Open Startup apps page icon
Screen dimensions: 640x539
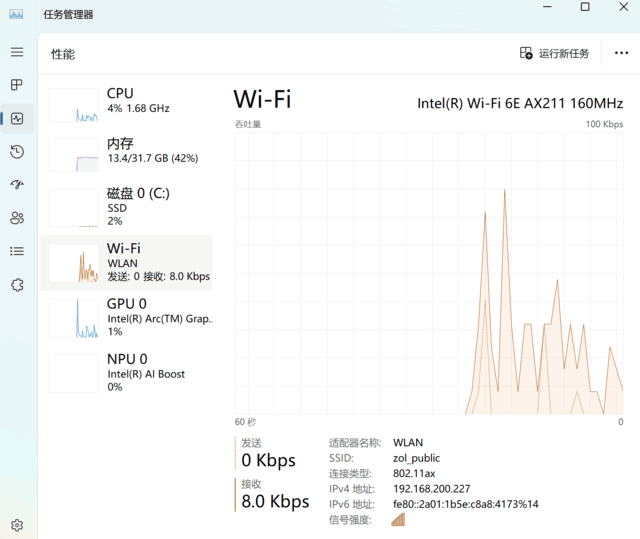17,185
